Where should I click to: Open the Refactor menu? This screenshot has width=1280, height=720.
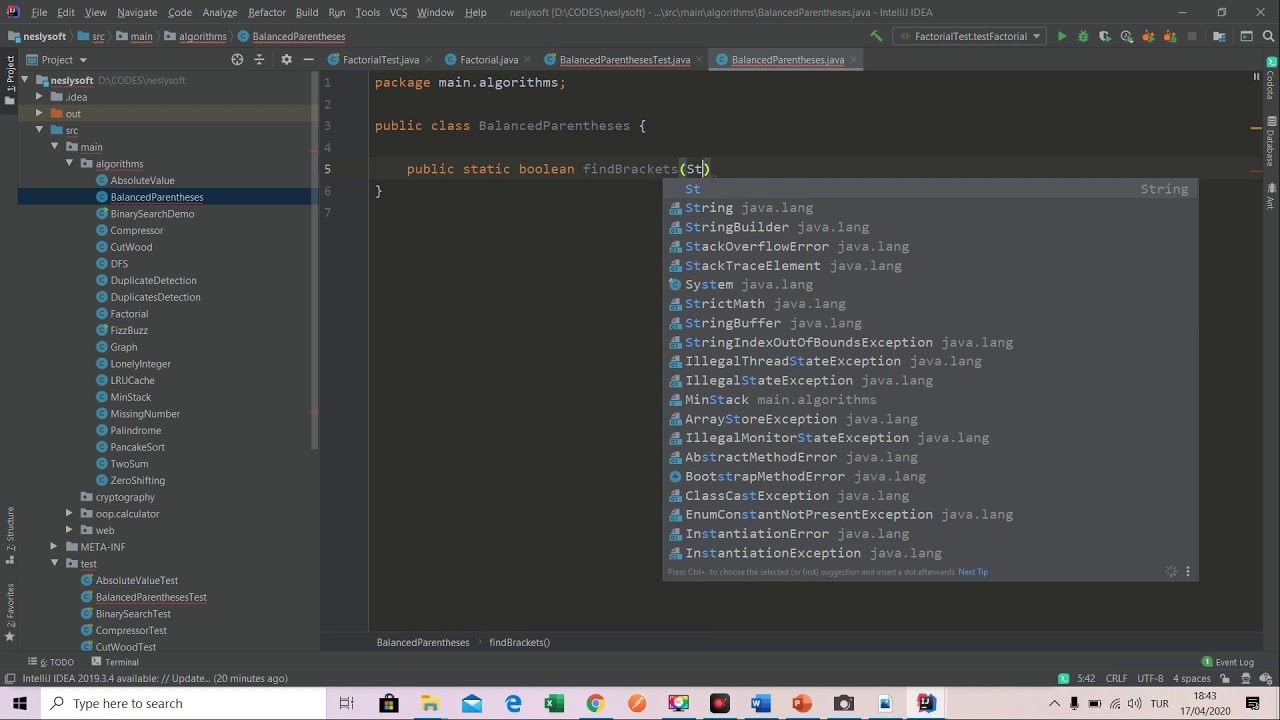point(267,12)
